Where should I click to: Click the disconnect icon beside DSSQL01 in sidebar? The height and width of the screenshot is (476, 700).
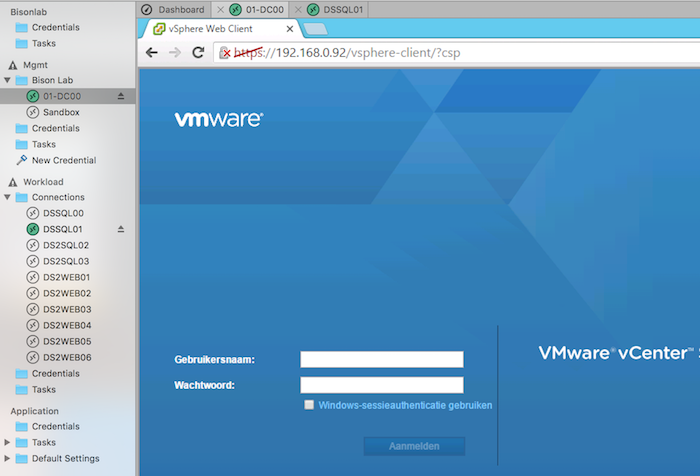[x=121, y=229]
